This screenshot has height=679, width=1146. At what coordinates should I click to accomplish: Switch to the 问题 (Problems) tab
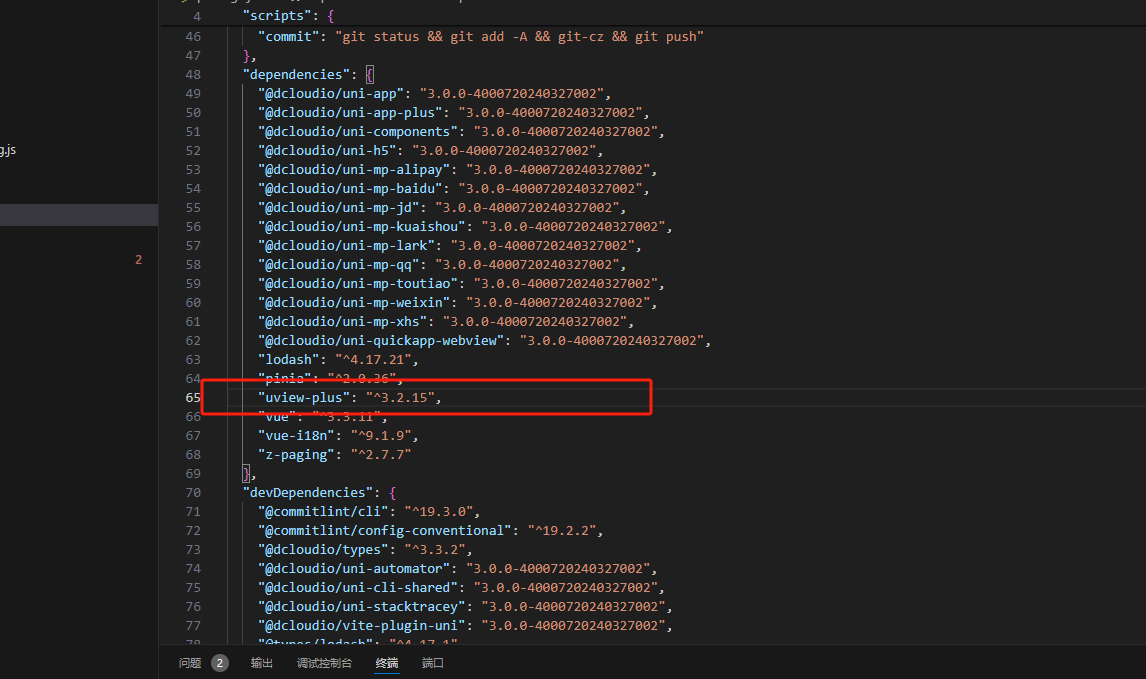click(x=189, y=662)
